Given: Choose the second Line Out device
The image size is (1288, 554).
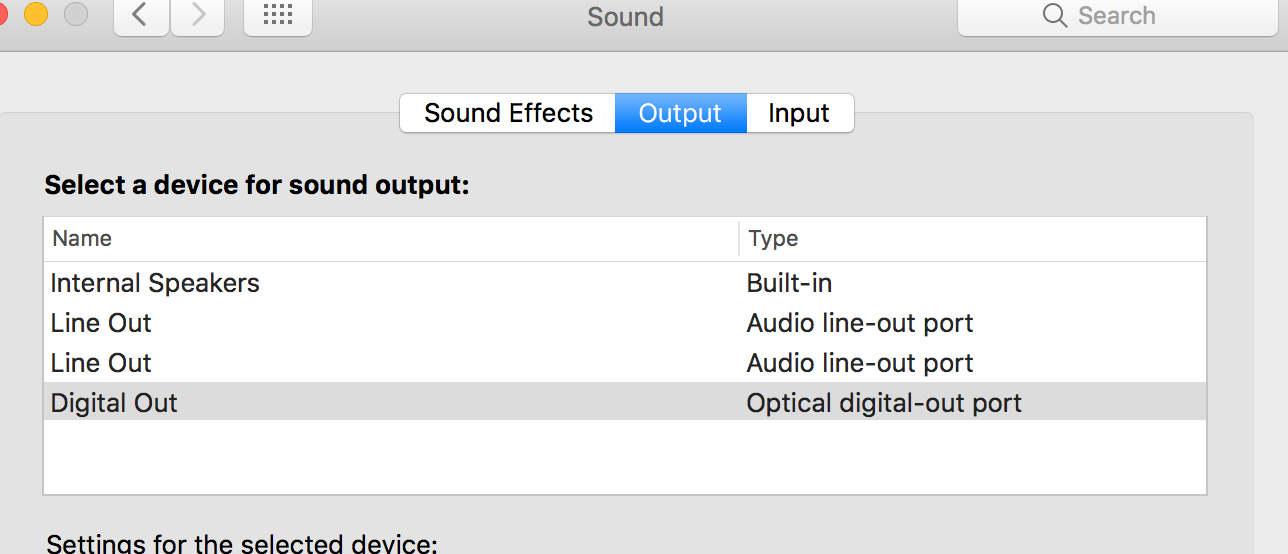Looking at the screenshot, I should 101,363.
